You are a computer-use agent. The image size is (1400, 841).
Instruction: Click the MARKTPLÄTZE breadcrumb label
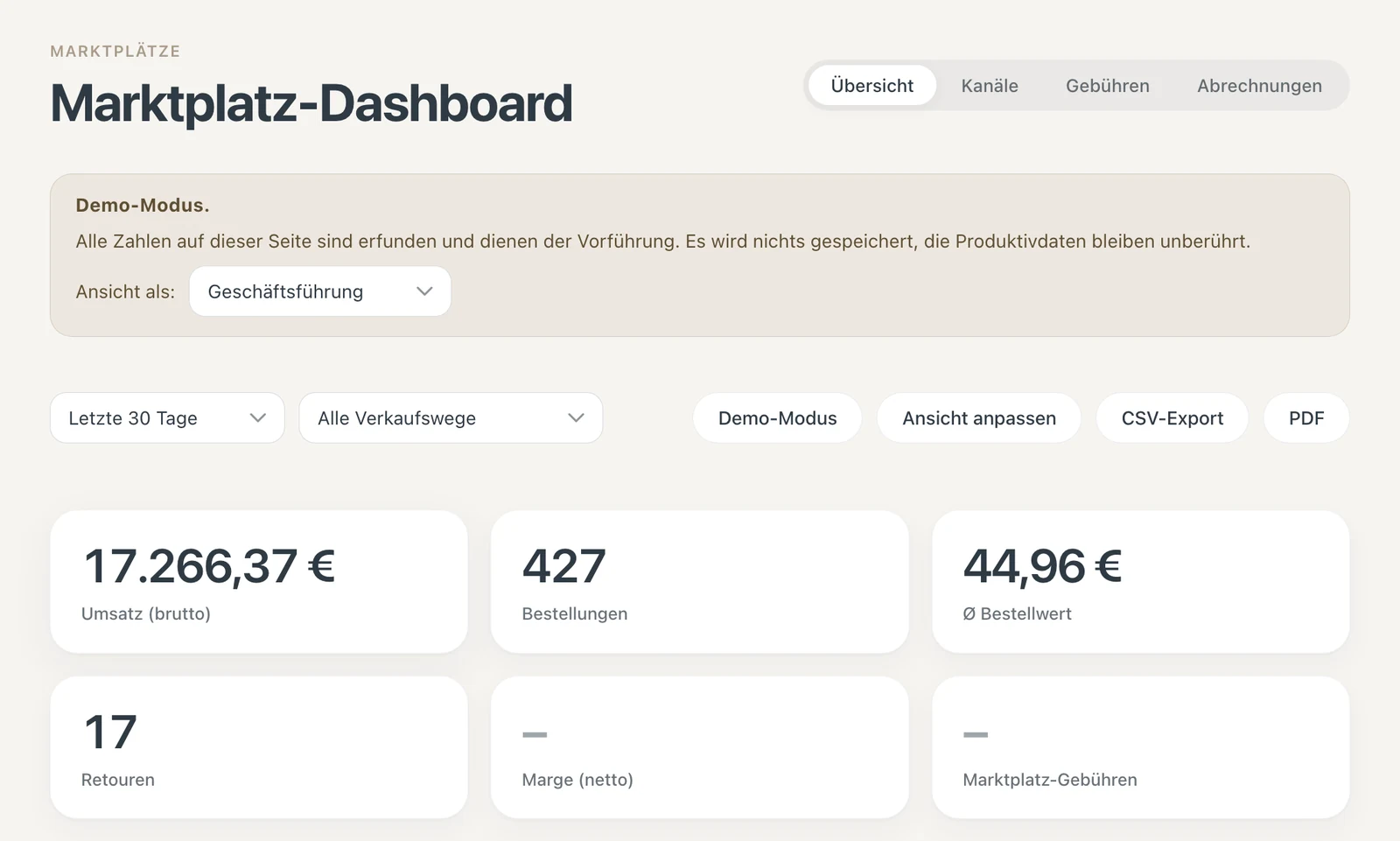115,52
